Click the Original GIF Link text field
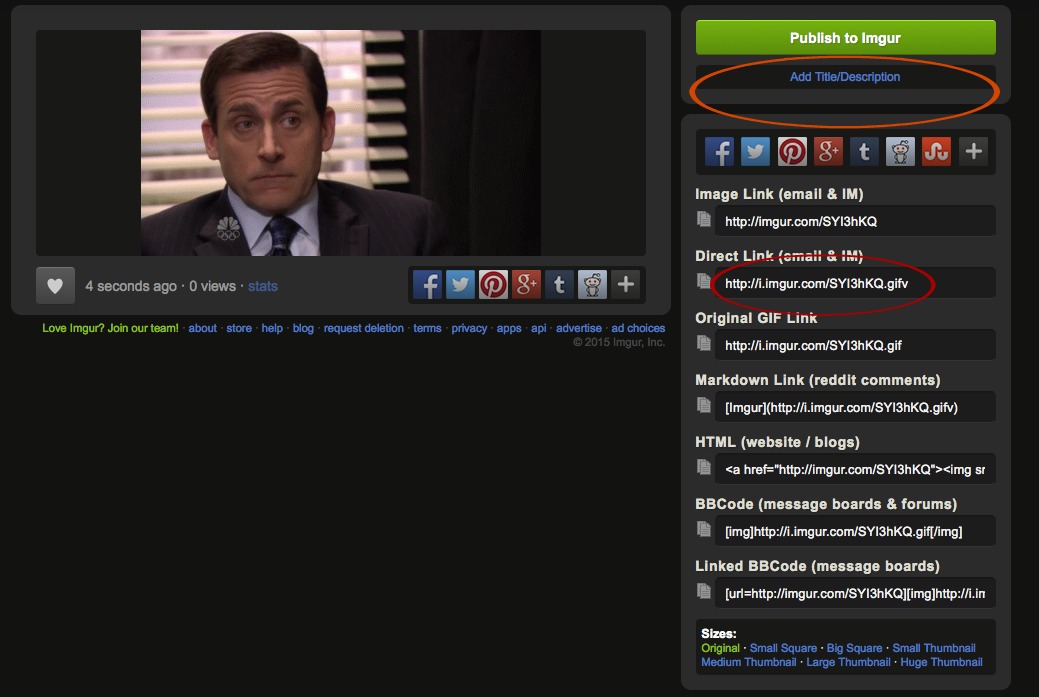Image resolution: width=1039 pixels, height=697 pixels. pos(857,345)
